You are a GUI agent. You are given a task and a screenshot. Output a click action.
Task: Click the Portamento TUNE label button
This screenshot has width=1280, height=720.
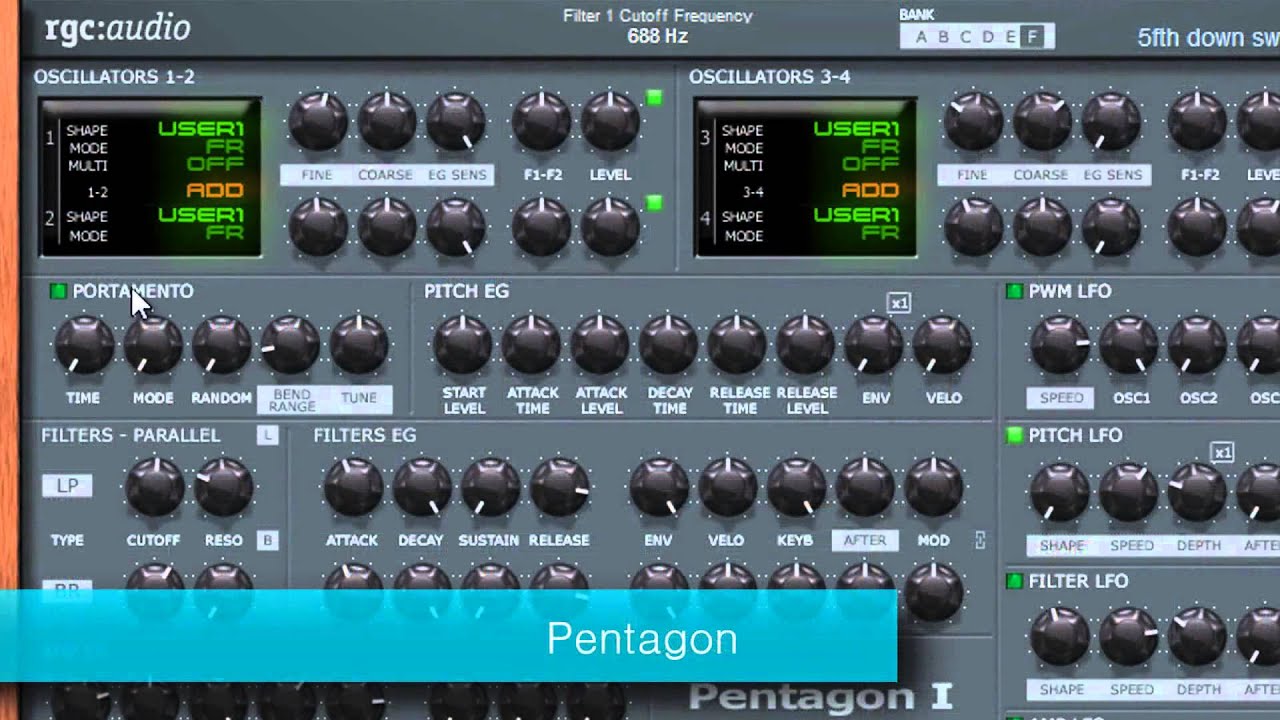pos(359,398)
